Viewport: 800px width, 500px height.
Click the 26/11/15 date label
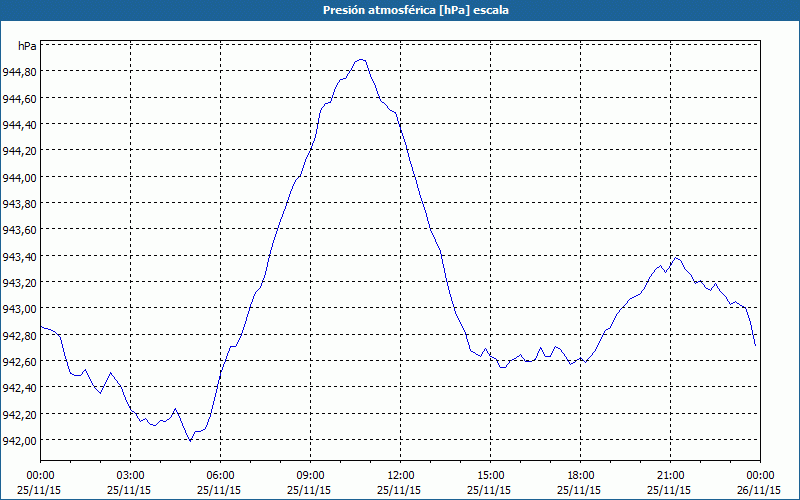click(x=759, y=490)
